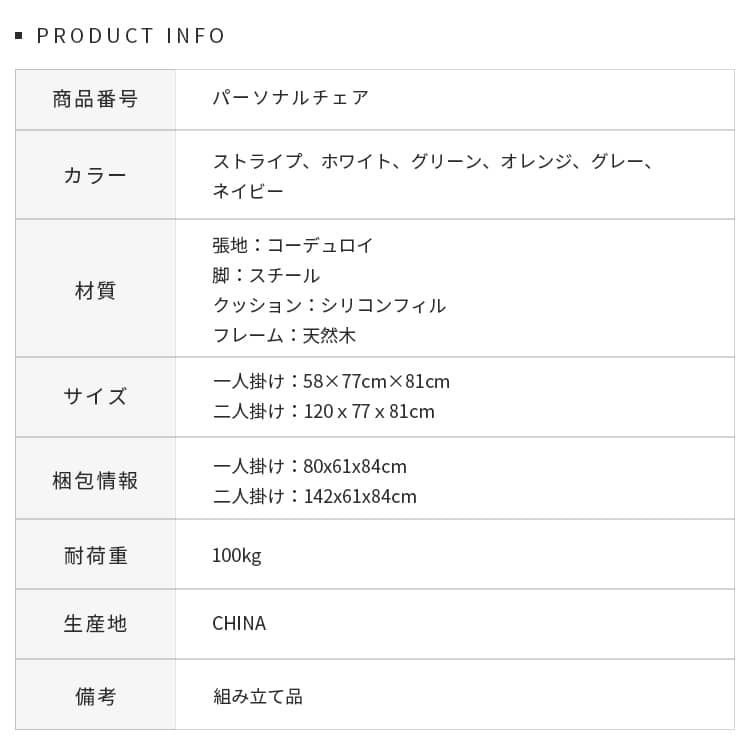Screen dimensions: 750x750
Task: Select the 材質 row label cell
Action: [95, 291]
